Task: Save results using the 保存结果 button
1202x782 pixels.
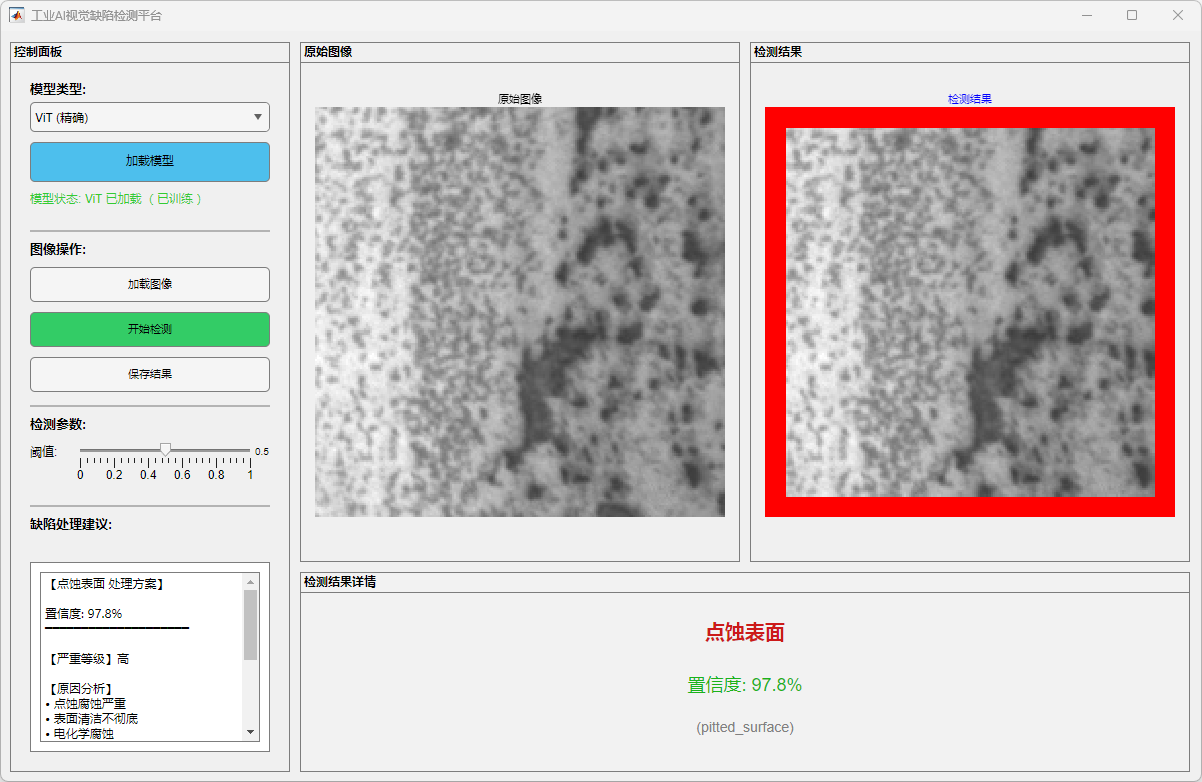Action: tap(150, 374)
